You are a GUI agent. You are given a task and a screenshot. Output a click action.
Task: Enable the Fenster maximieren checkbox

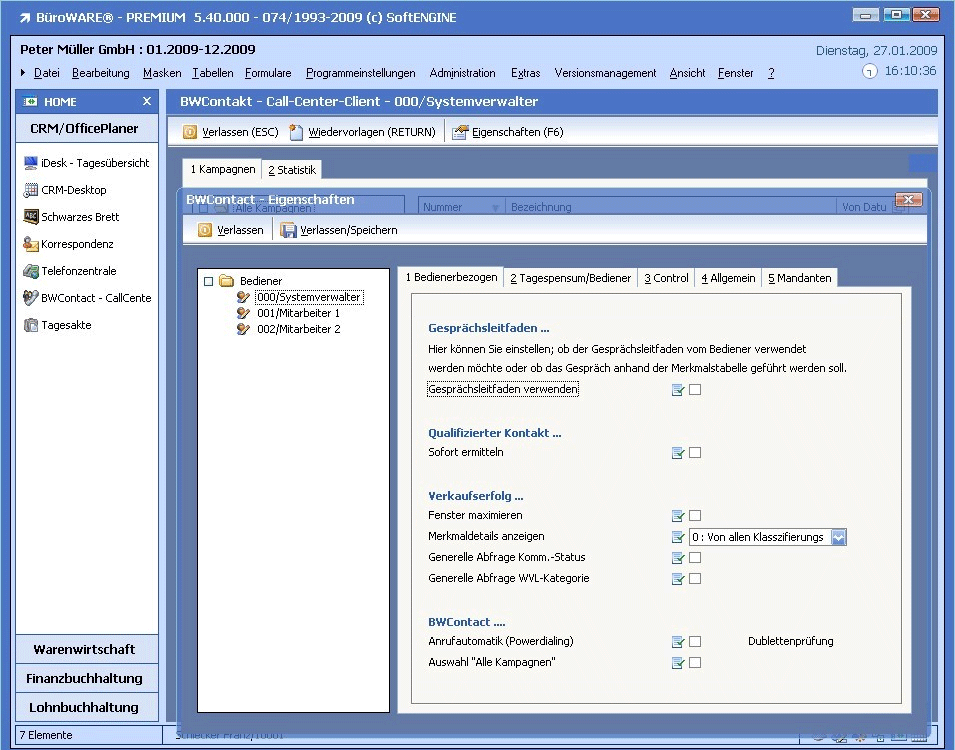coord(695,515)
